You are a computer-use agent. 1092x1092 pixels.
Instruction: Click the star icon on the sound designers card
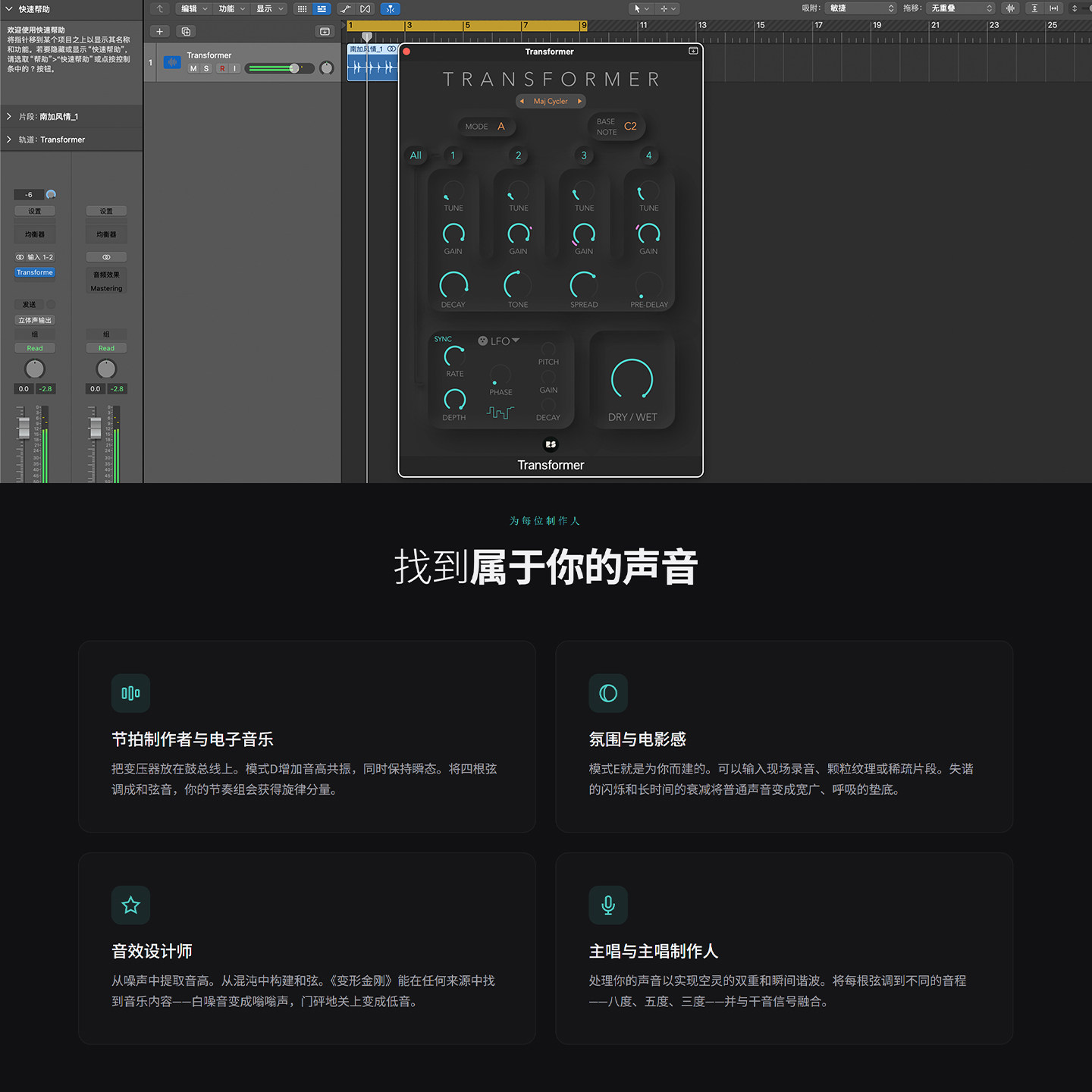[x=130, y=905]
